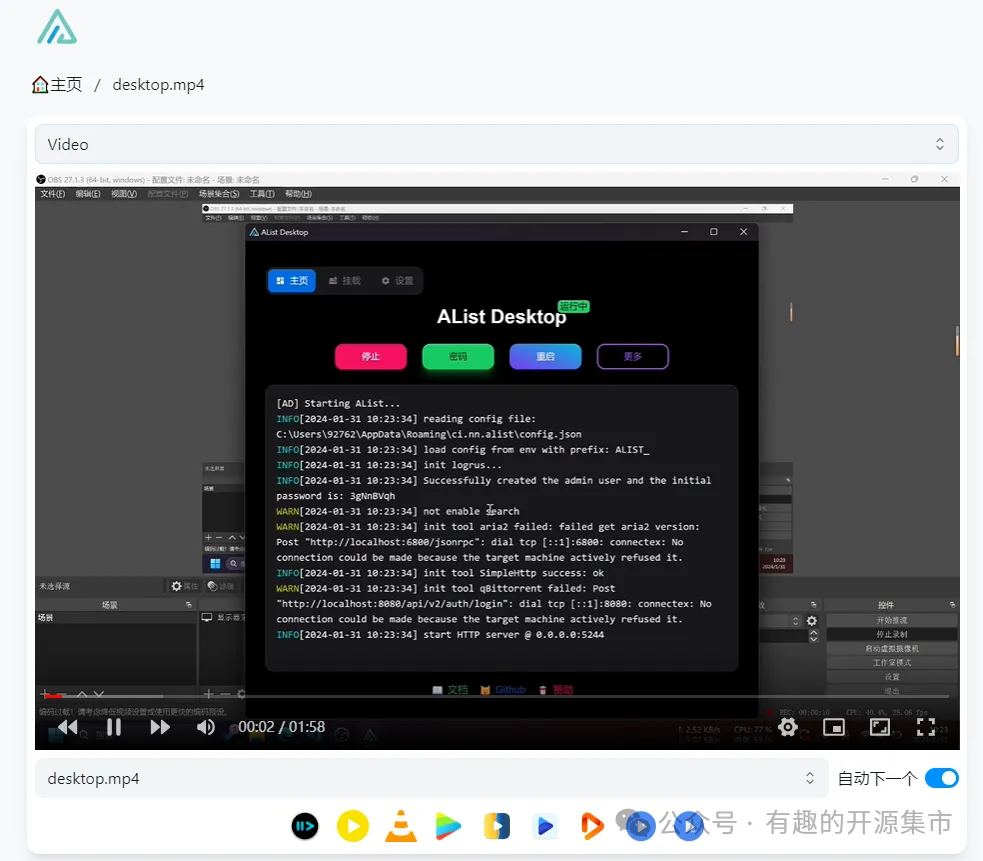
Task: Click the 00:02 / 01:58 time display
Action: (281, 727)
